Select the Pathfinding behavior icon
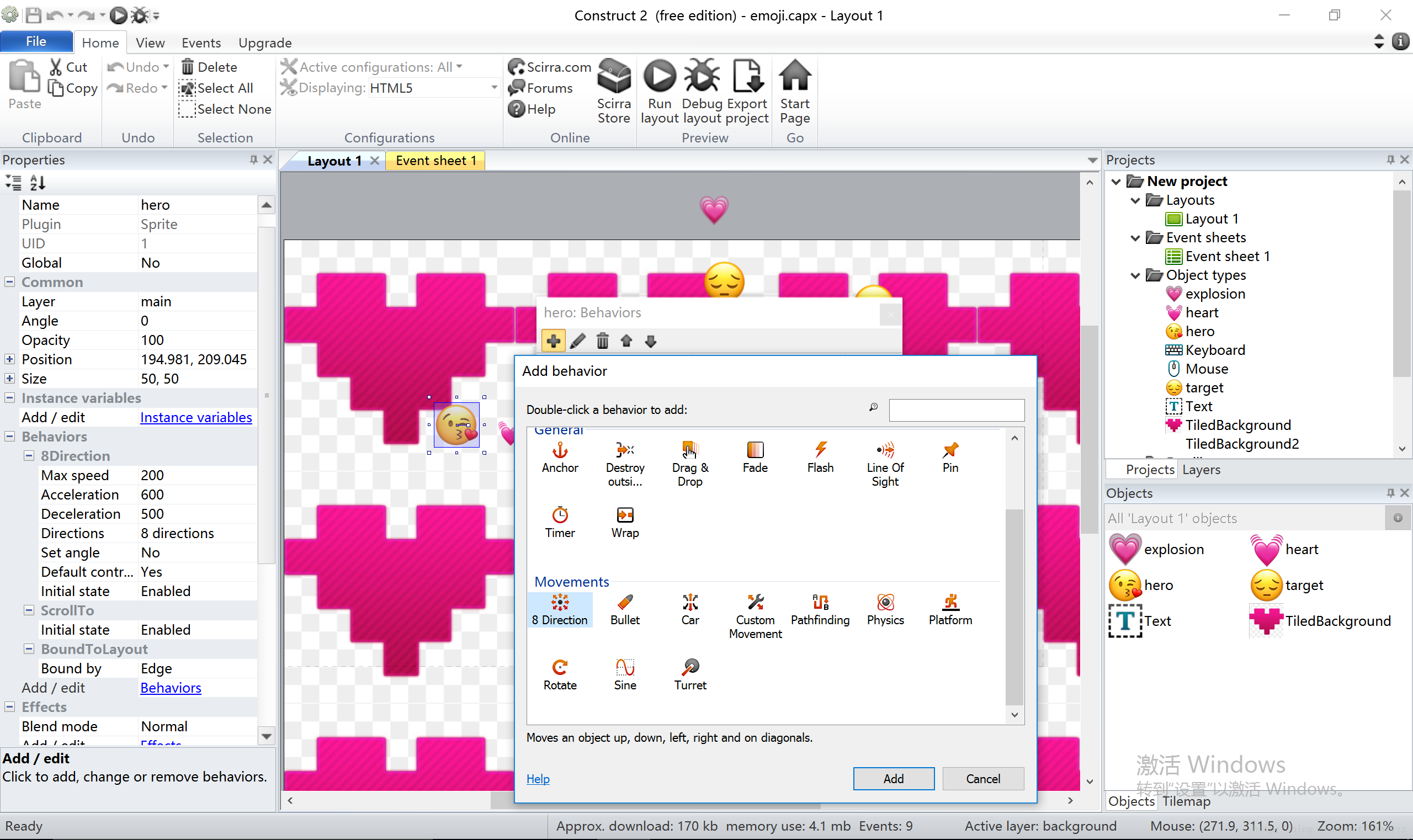Image resolution: width=1413 pixels, height=840 pixels. (820, 610)
